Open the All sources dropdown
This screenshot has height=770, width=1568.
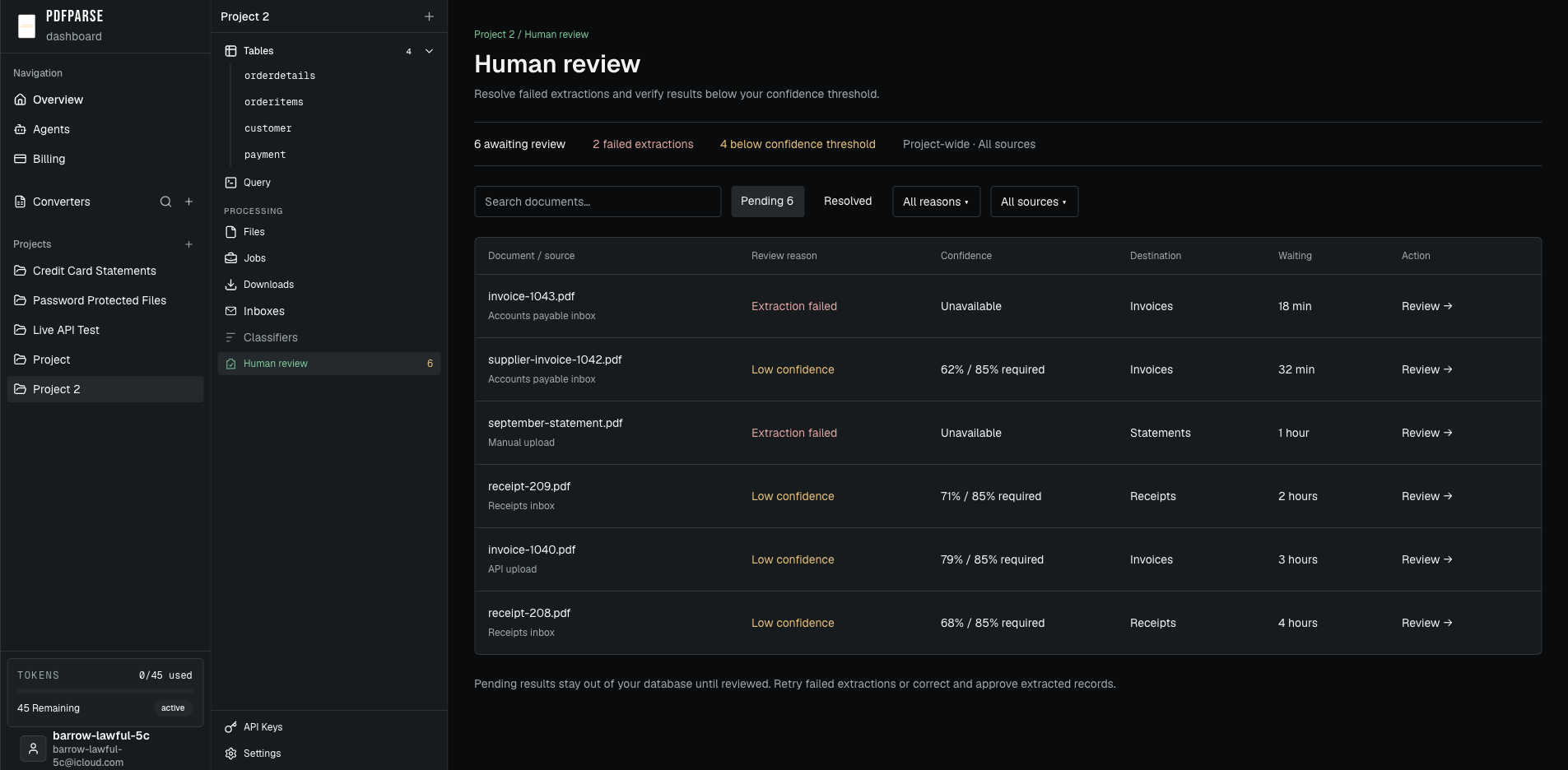tap(1034, 202)
